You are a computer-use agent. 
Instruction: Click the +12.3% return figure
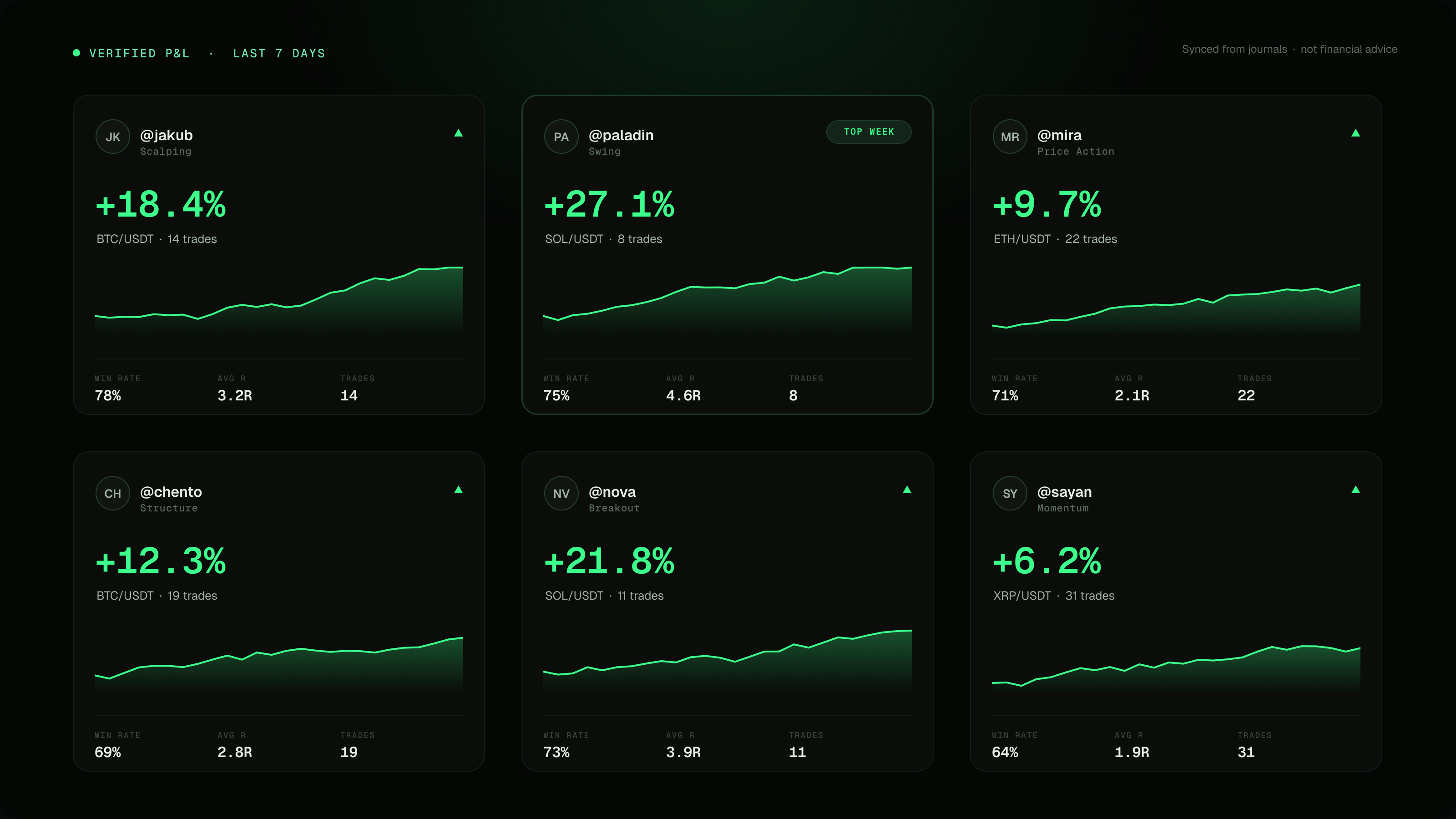[161, 561]
